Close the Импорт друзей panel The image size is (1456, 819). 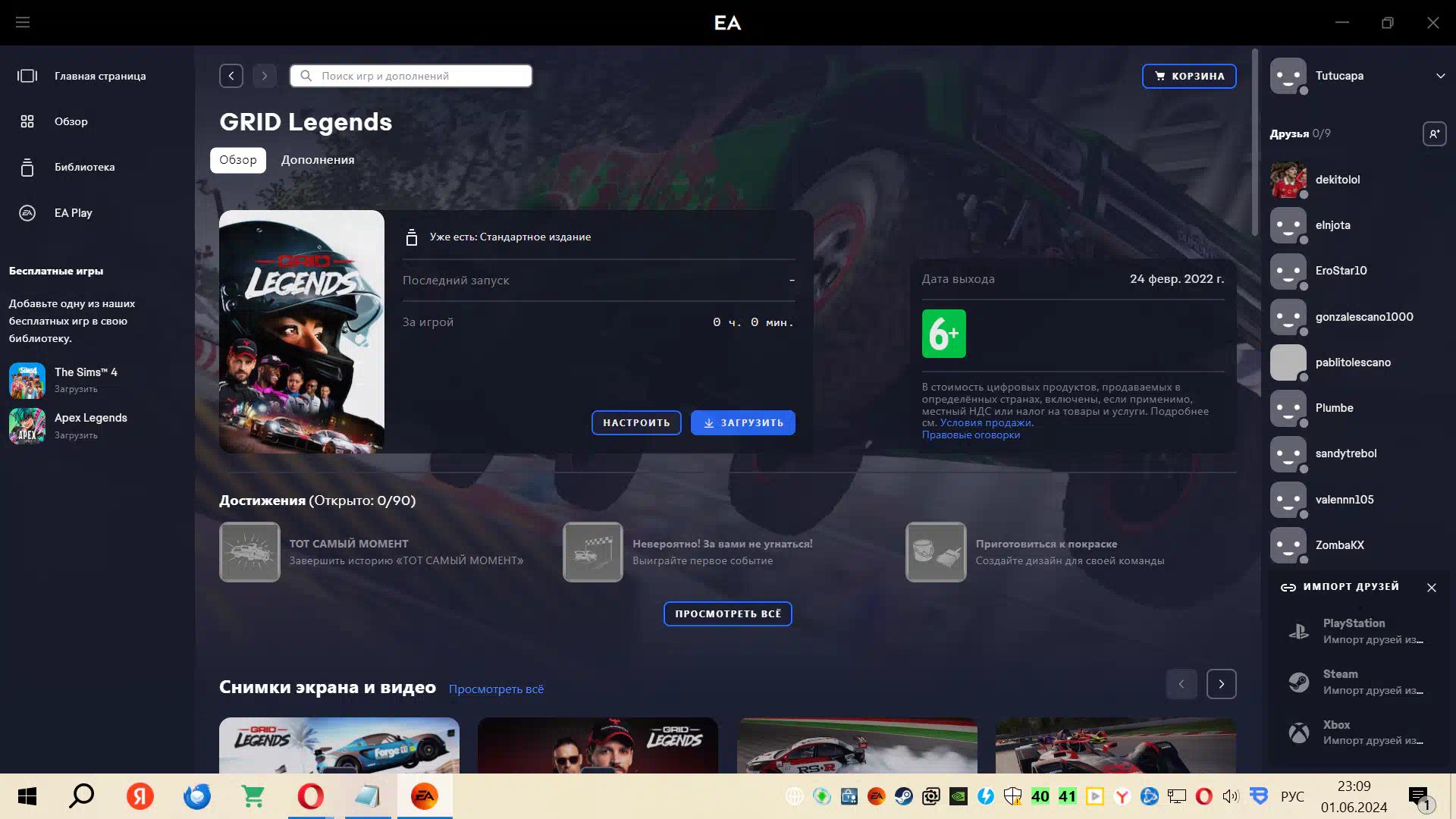(1432, 588)
